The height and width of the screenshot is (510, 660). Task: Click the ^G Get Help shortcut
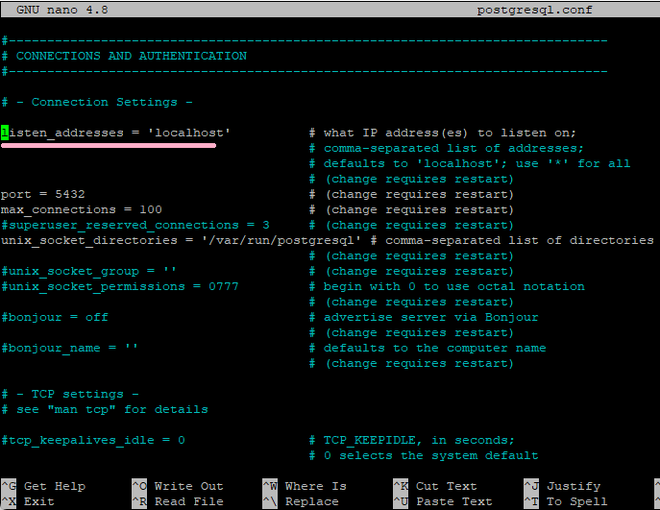(43, 486)
